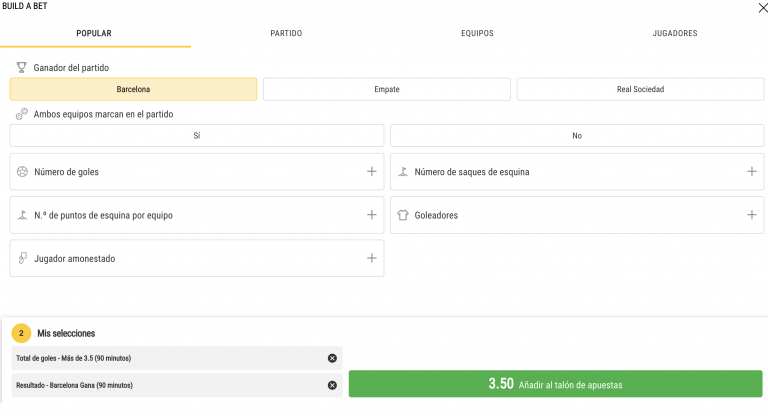Expand the Goleadores section

point(752,215)
